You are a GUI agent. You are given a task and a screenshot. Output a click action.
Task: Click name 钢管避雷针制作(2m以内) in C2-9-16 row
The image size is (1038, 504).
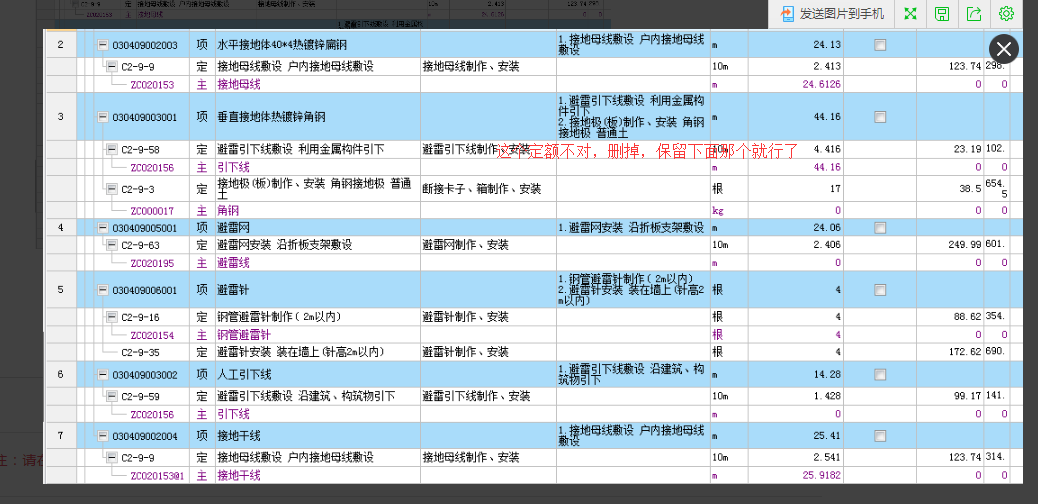coord(280,317)
